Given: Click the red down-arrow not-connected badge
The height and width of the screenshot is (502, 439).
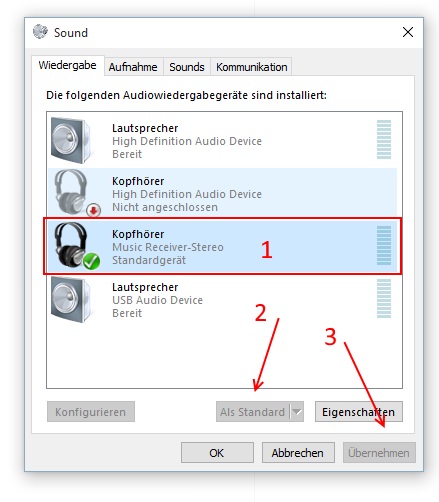Looking at the screenshot, I should (94, 210).
